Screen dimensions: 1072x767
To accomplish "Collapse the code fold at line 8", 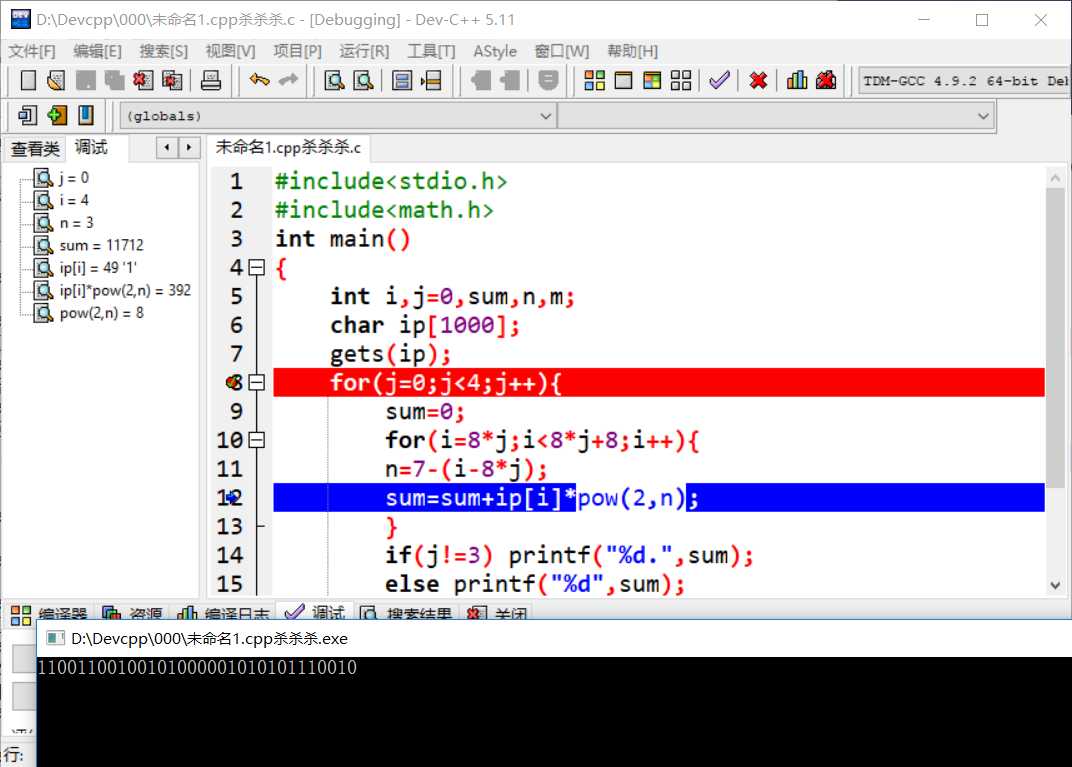I will pyautogui.click(x=256, y=382).
